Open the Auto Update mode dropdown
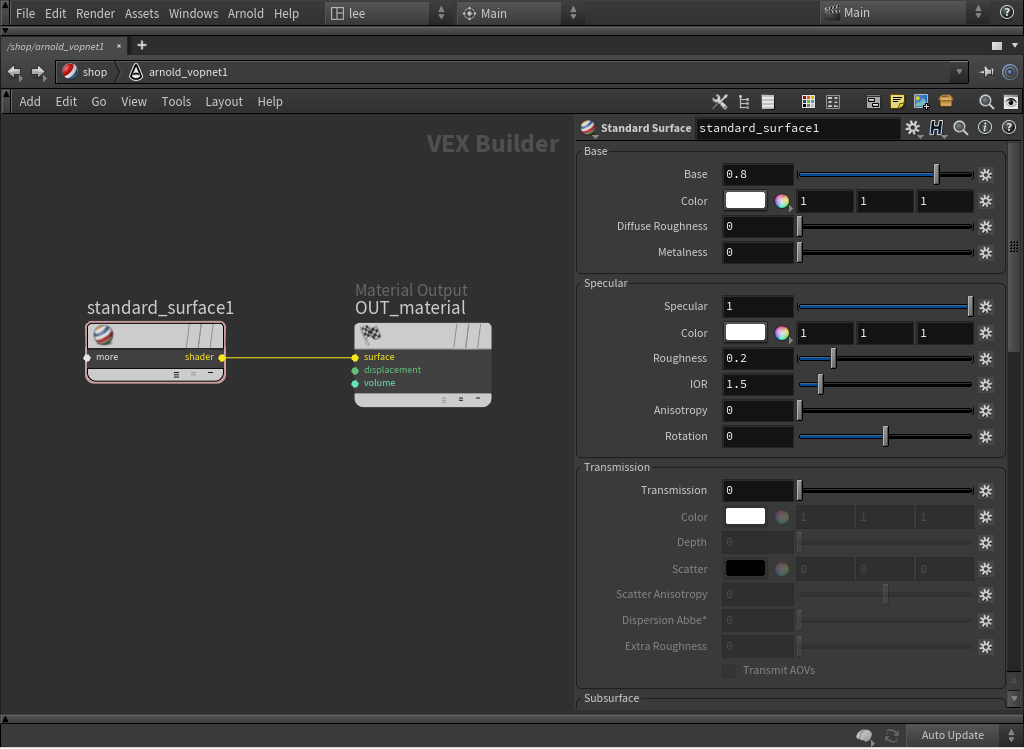This screenshot has height=749, width=1024. click(x=1010, y=735)
